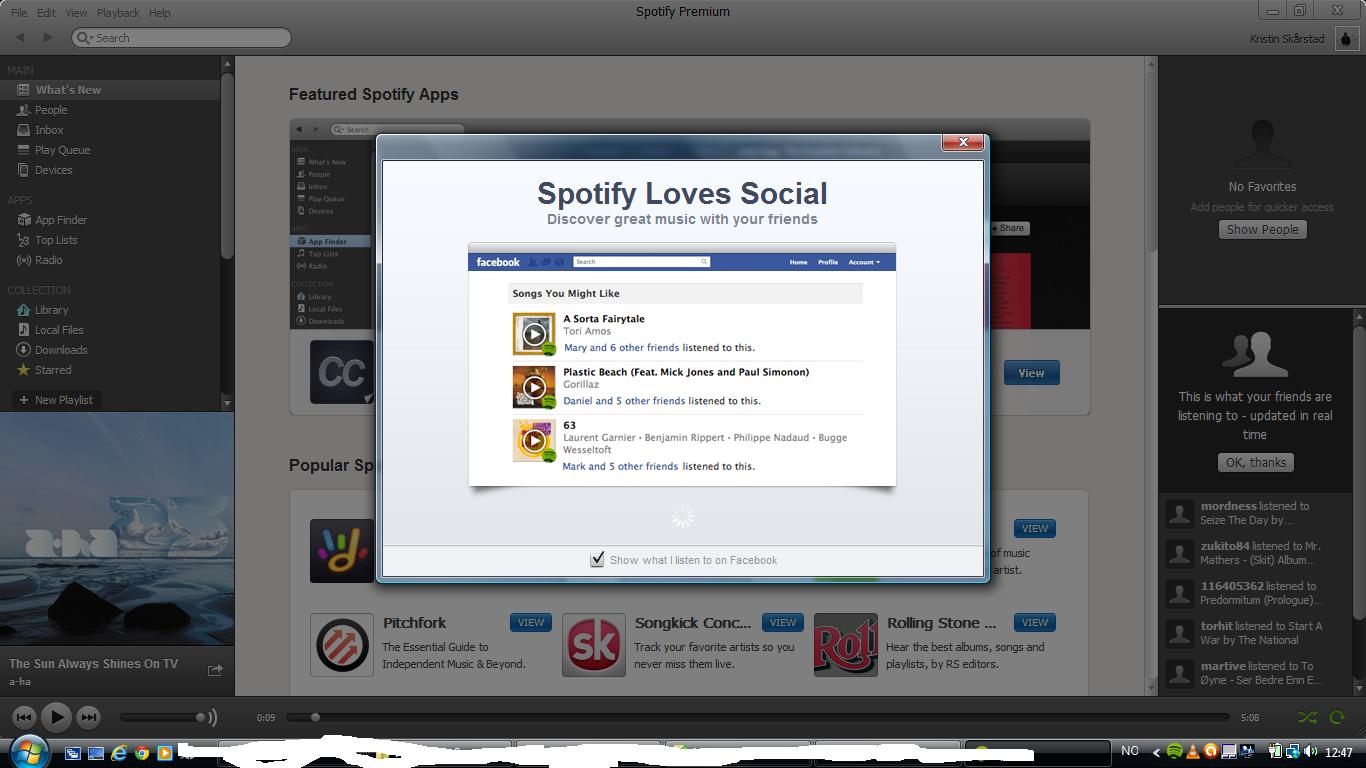
Task: Click Mark and 5 other friends link
Action: click(620, 466)
